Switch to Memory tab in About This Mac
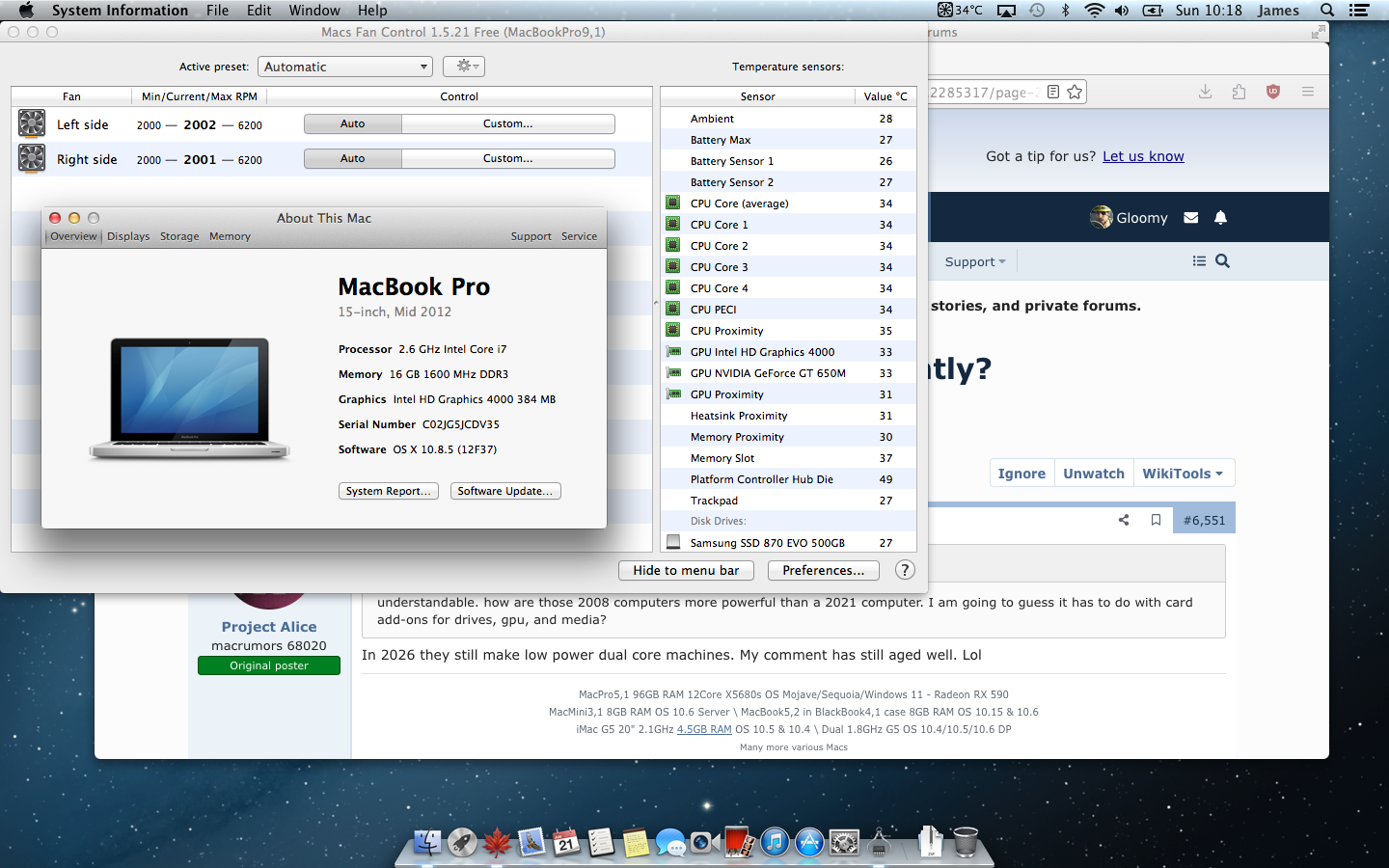Screen dimensions: 1389x868 tap(230, 236)
